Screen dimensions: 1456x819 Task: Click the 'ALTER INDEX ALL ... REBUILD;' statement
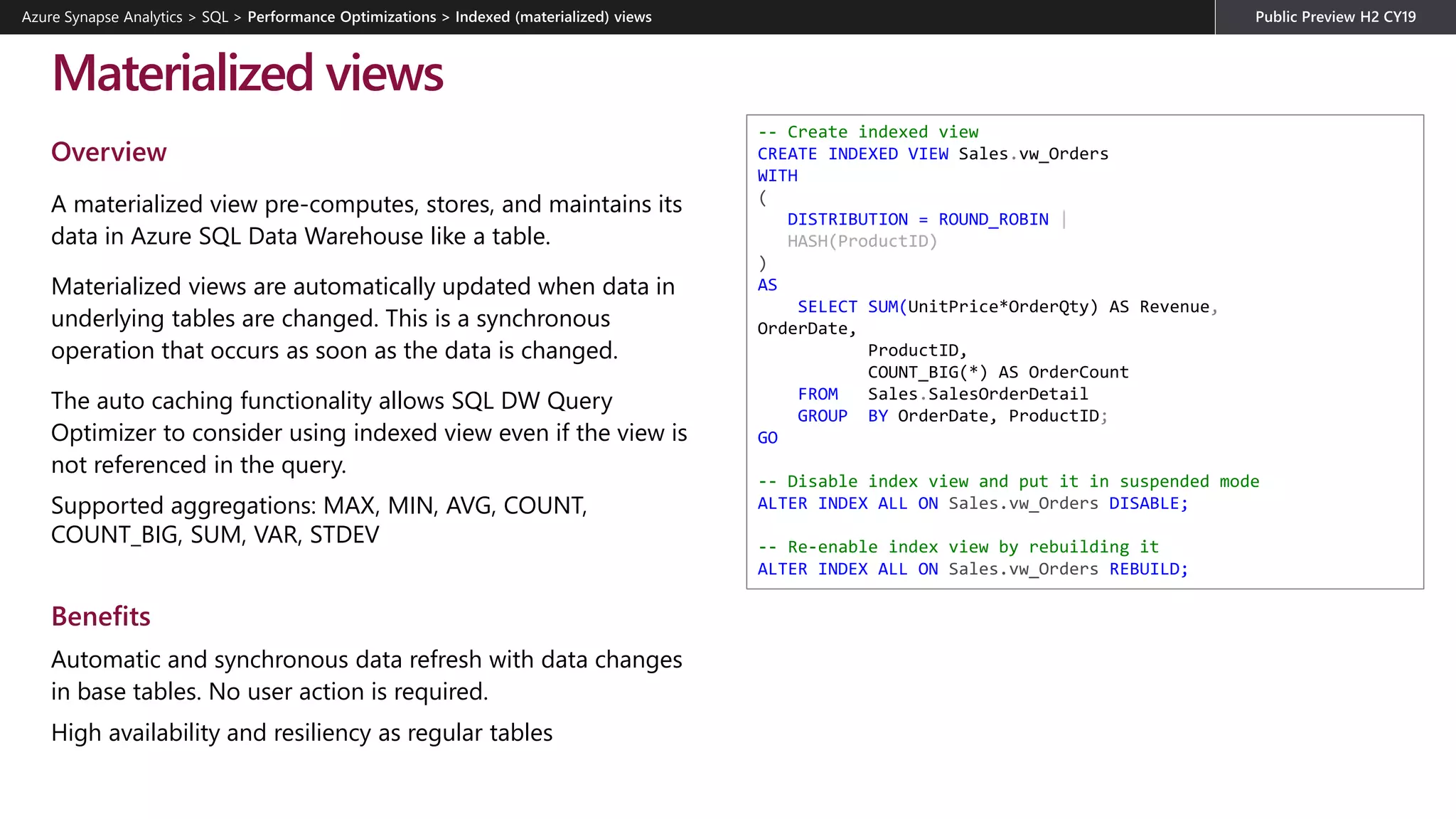(x=973, y=569)
